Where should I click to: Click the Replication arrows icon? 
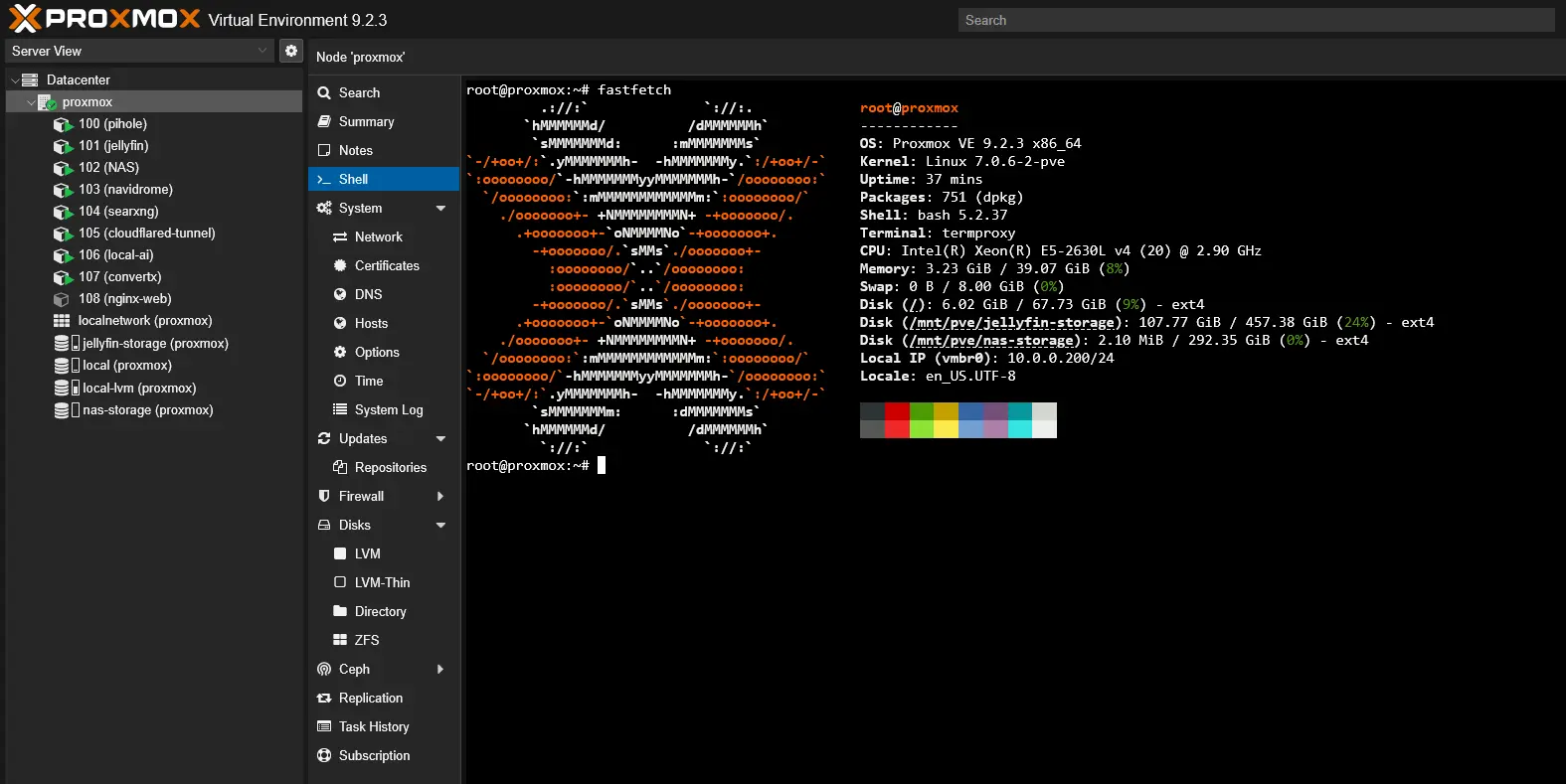coord(324,698)
